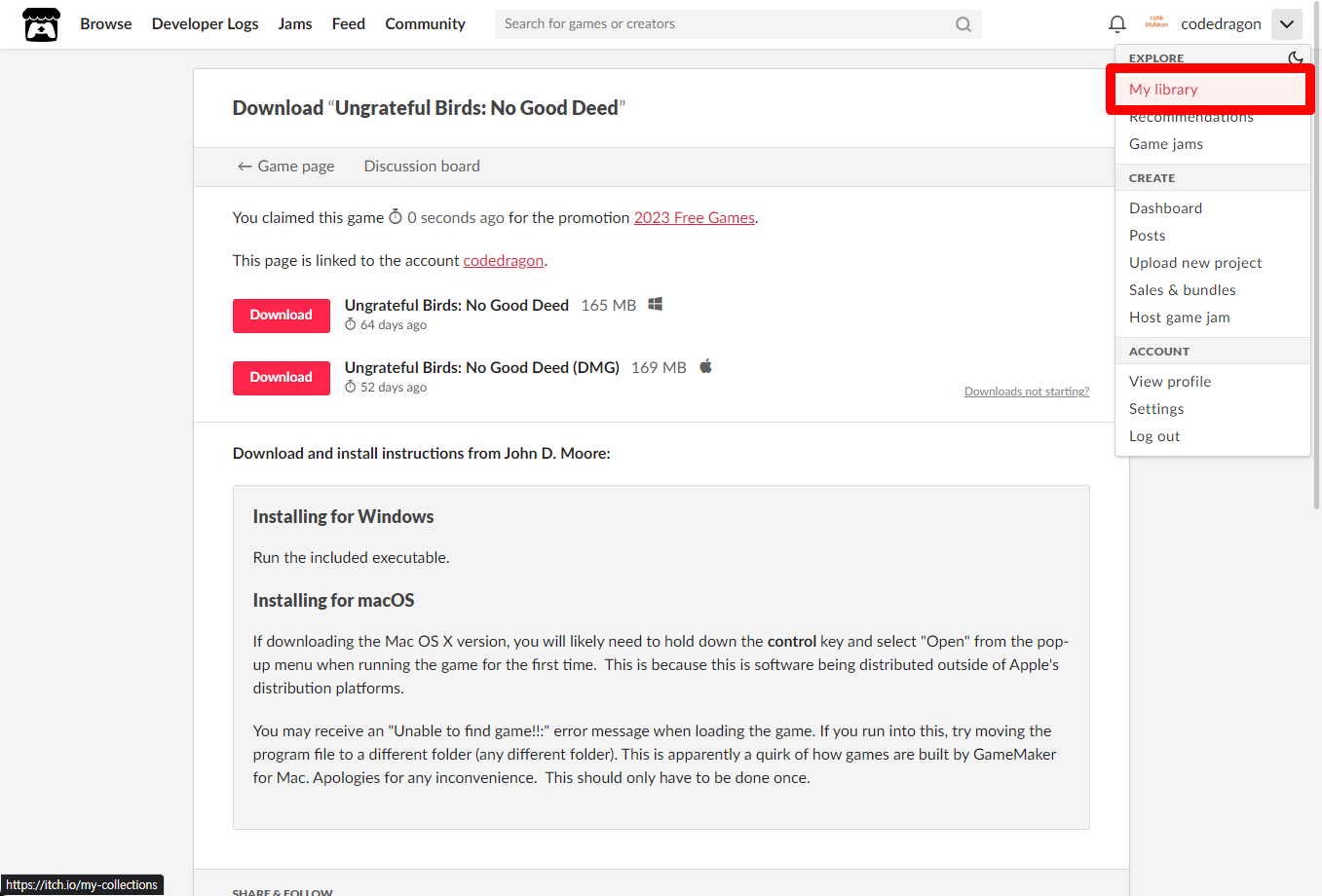Image resolution: width=1322 pixels, height=896 pixels.
Task: Click the Installing for Windows heading
Action: click(343, 517)
